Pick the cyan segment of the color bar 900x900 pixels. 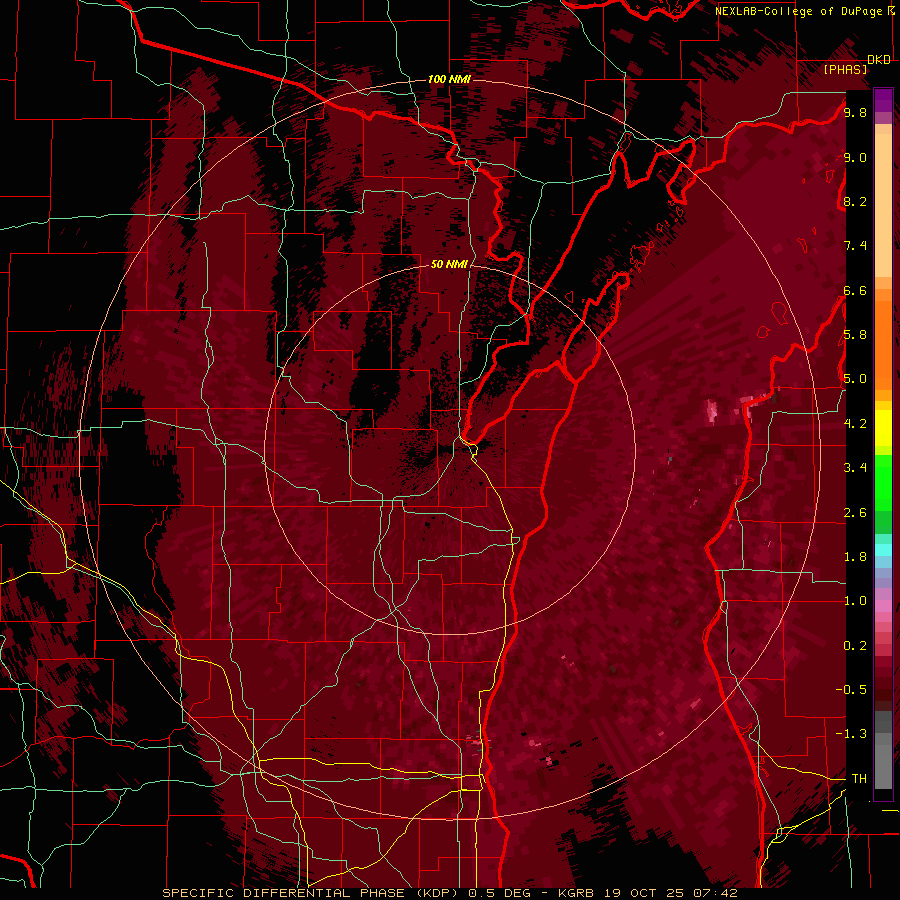tap(883, 550)
